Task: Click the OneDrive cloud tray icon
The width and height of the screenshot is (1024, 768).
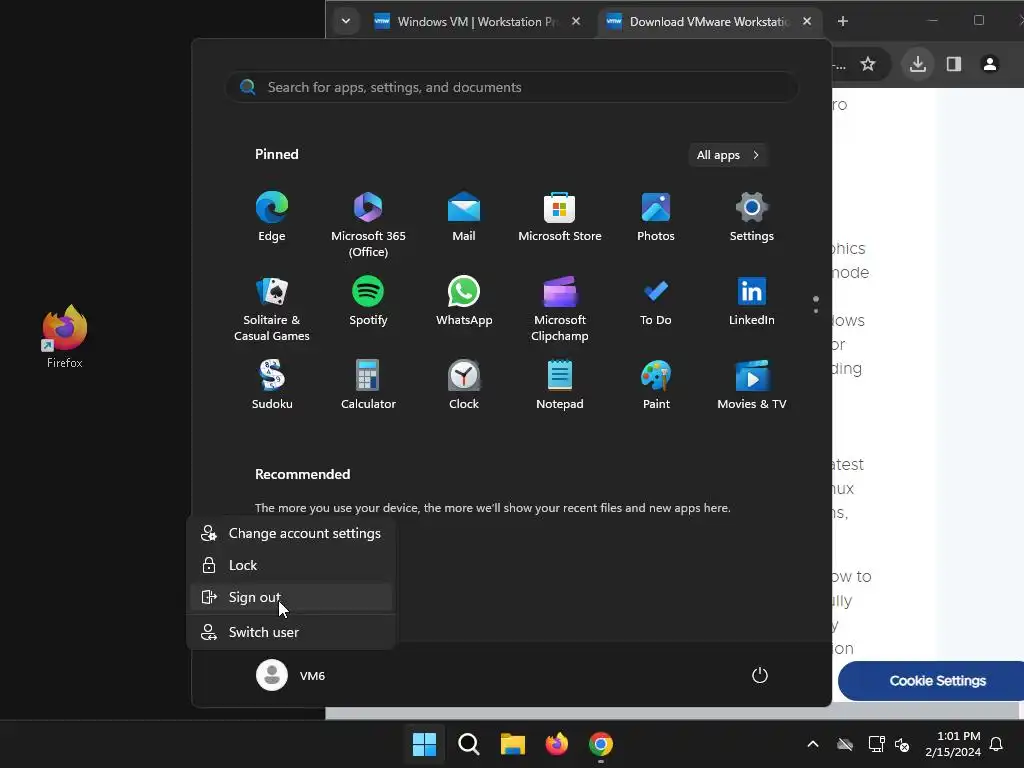Action: pyautogui.click(x=845, y=744)
